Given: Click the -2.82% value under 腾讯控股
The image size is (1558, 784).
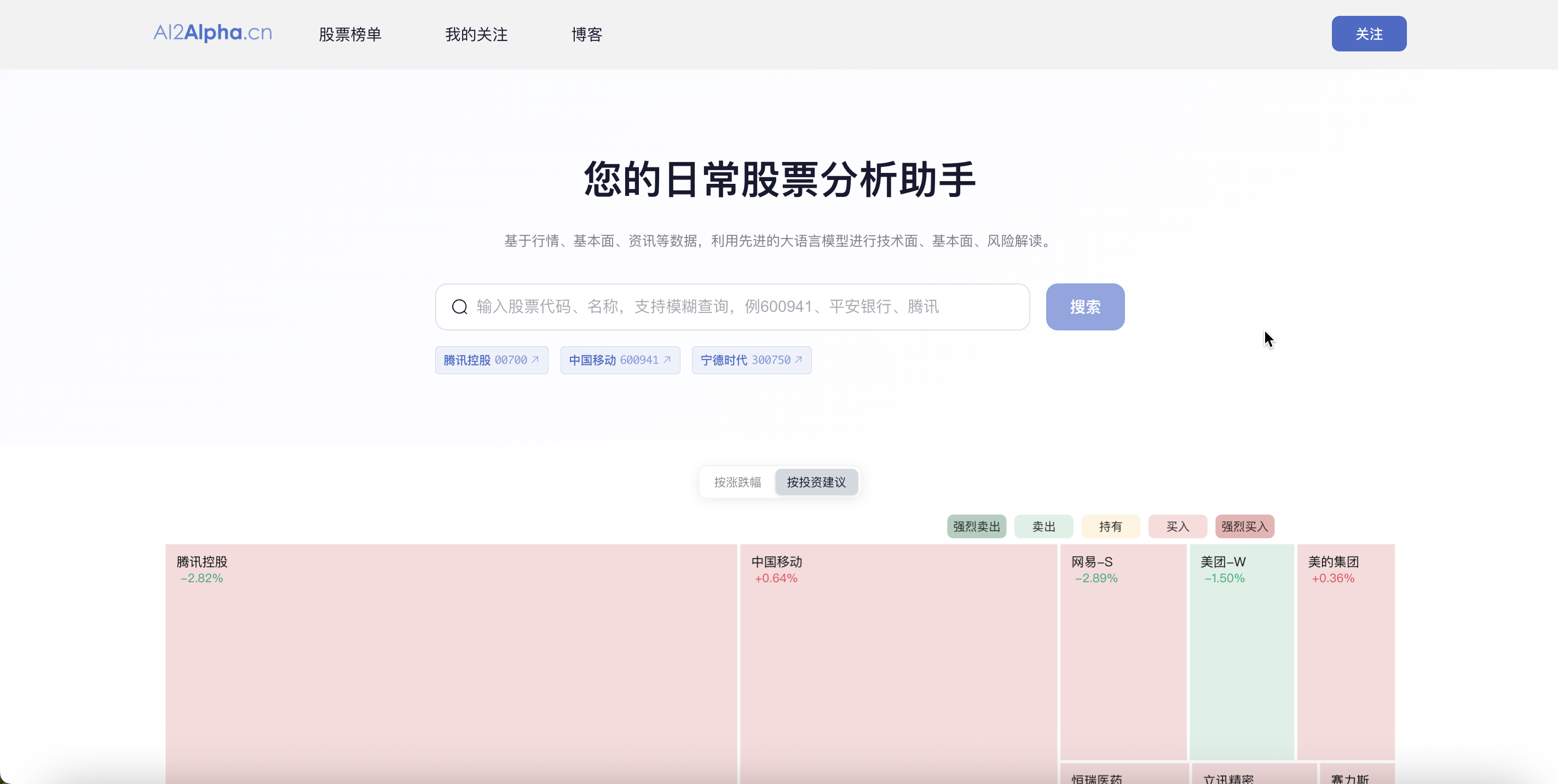Looking at the screenshot, I should 201,578.
